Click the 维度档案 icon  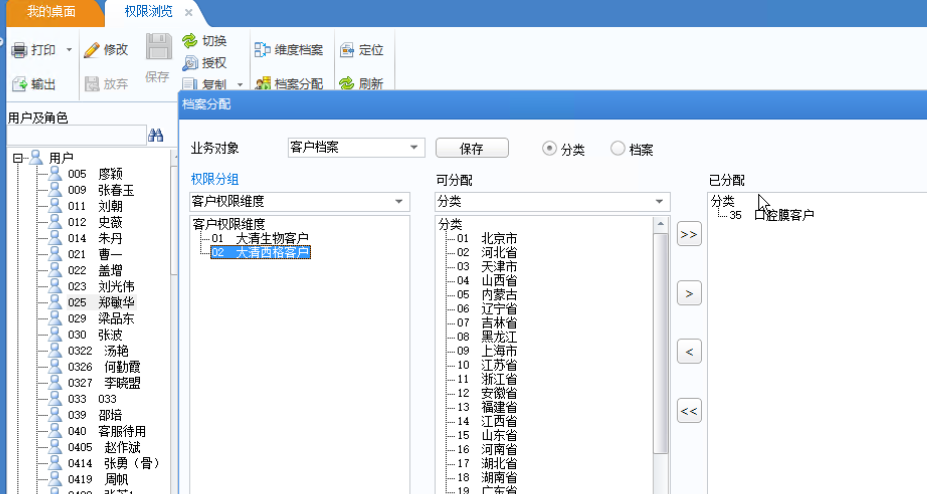coord(262,50)
